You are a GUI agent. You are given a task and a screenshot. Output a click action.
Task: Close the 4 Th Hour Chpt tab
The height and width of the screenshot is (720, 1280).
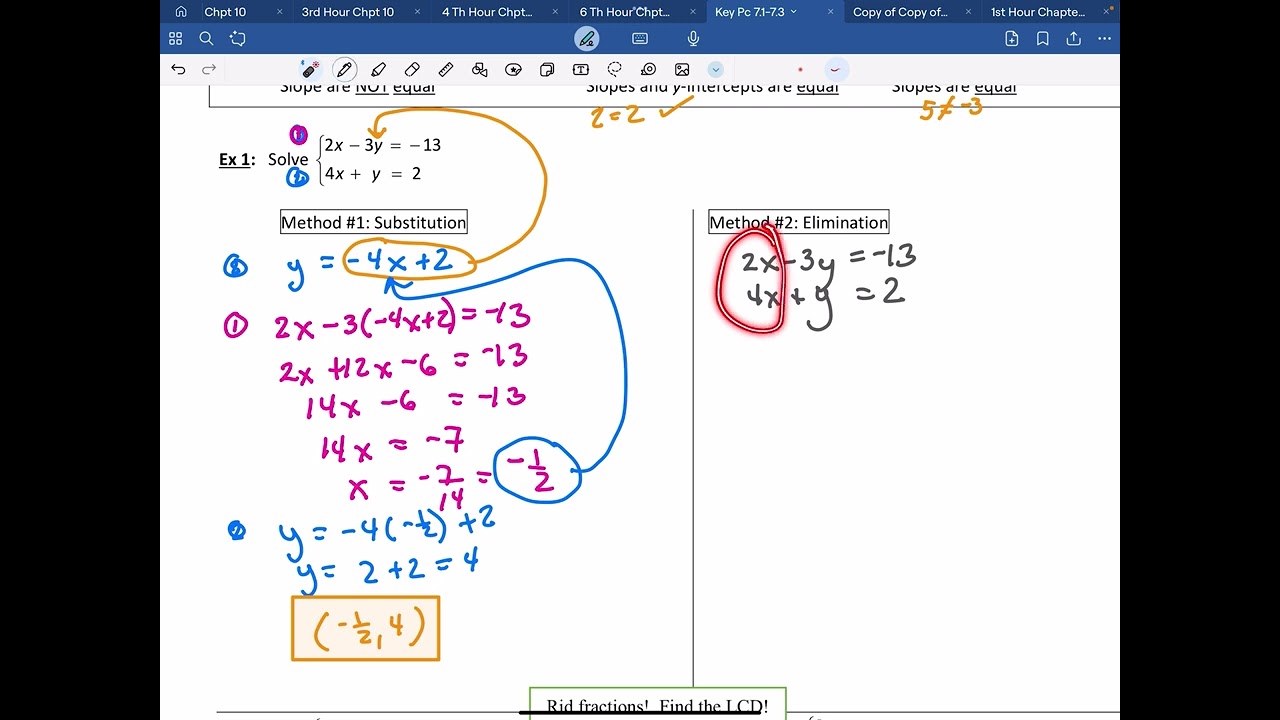tap(555, 12)
